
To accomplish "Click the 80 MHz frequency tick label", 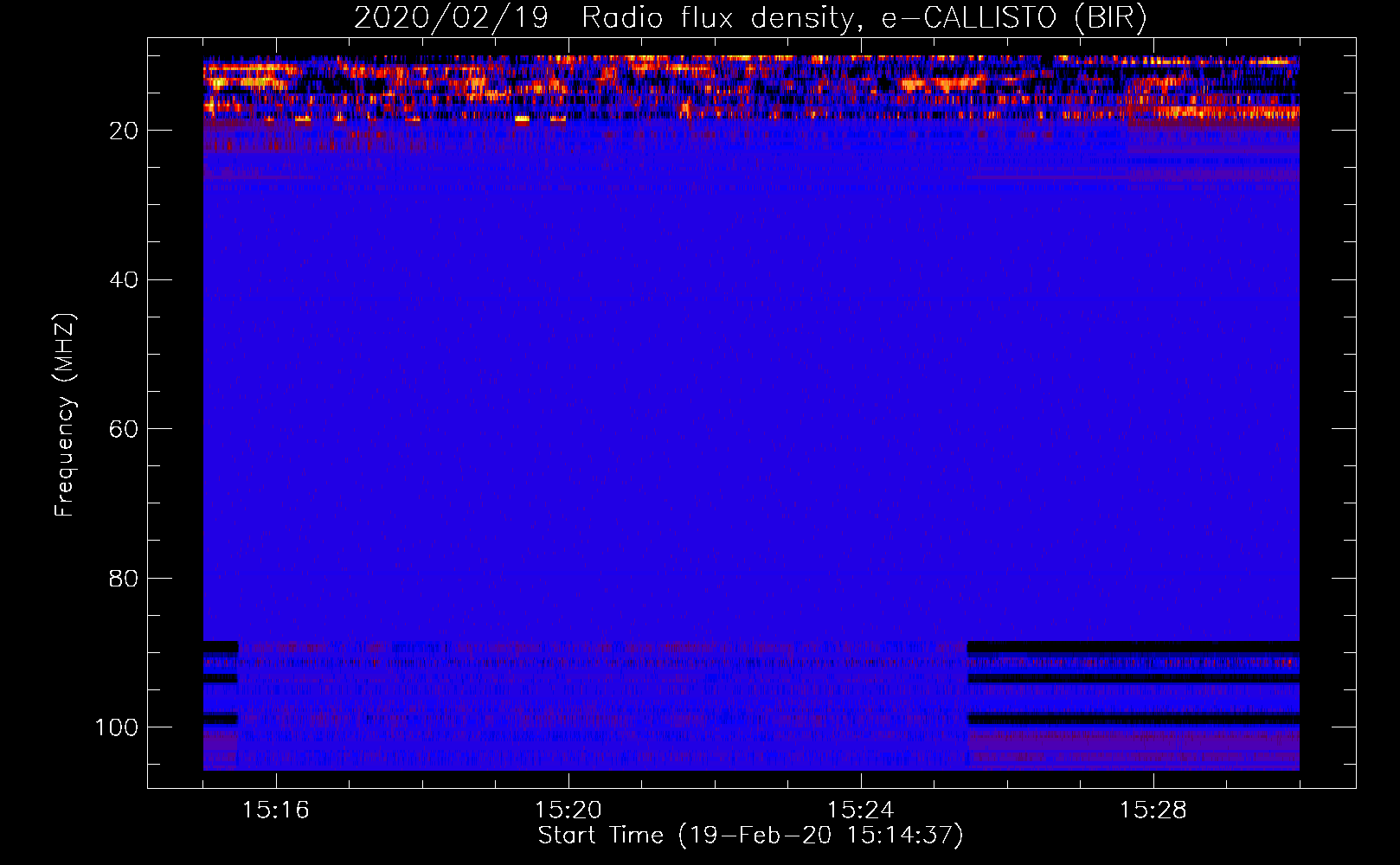I will point(124,579).
